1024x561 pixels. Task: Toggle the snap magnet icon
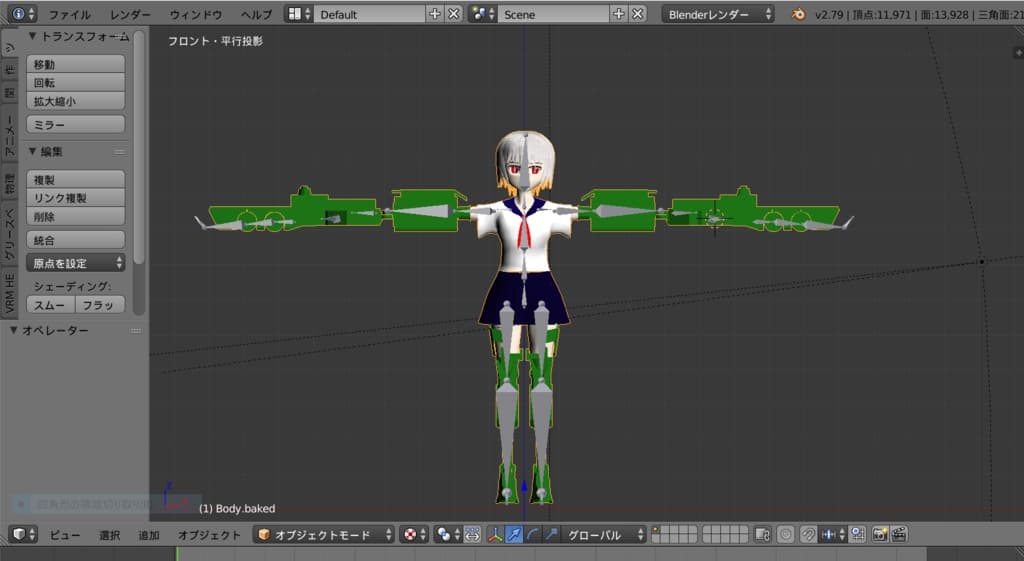807,535
